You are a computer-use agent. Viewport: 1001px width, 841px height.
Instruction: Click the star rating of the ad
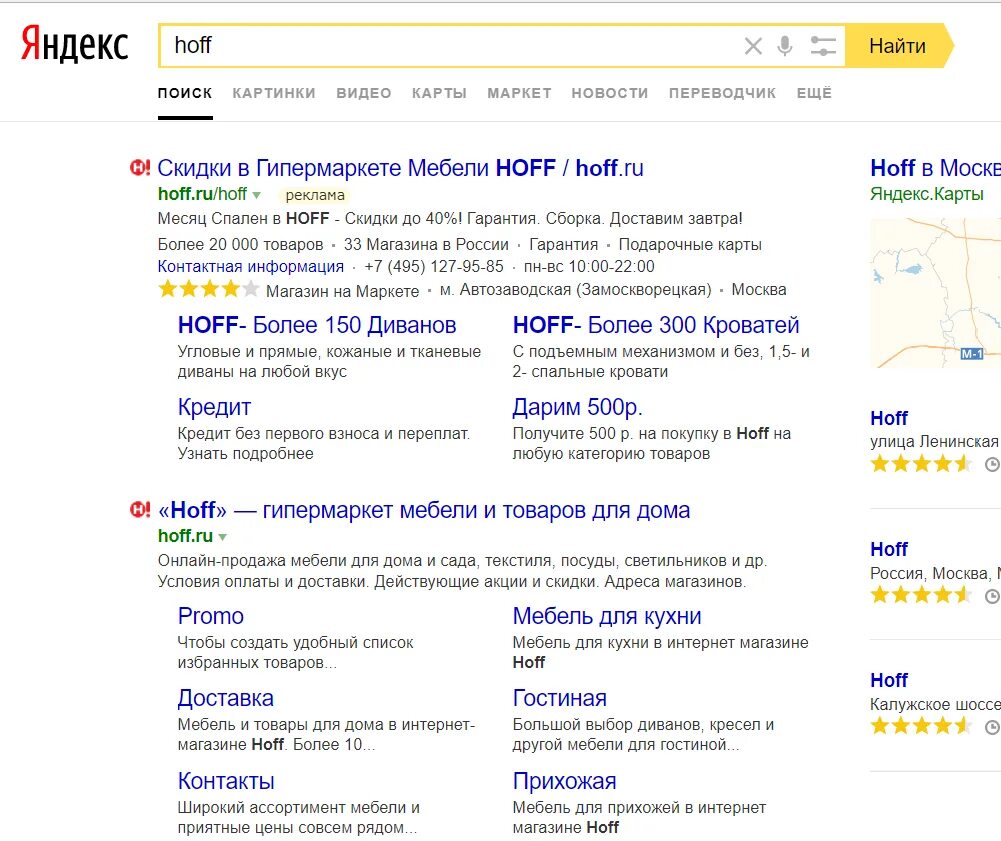click(209, 289)
